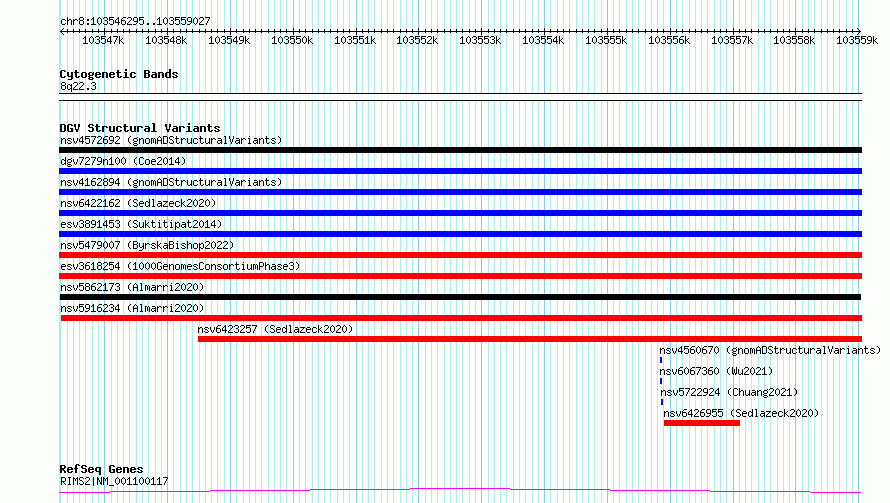Click the RIMS2|NM_001100117 gene label

[x=114, y=481]
